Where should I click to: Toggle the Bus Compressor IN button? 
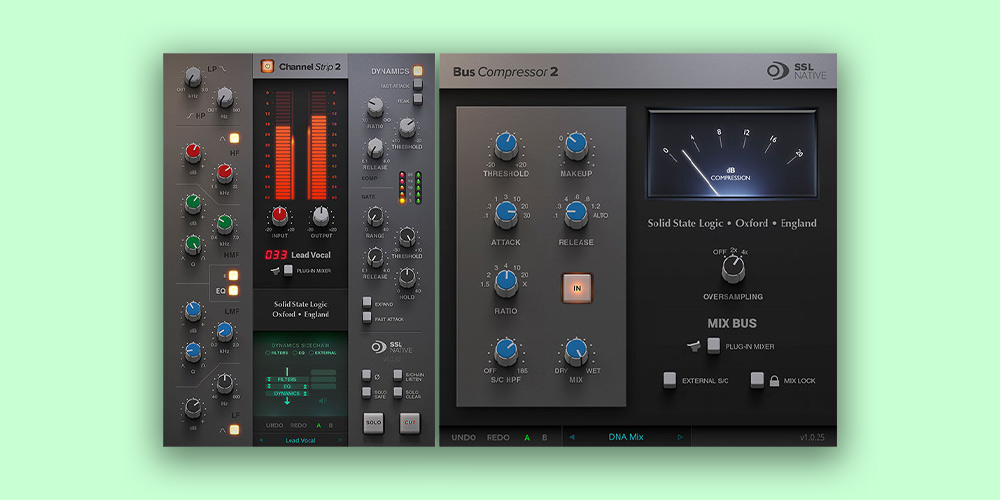click(577, 288)
